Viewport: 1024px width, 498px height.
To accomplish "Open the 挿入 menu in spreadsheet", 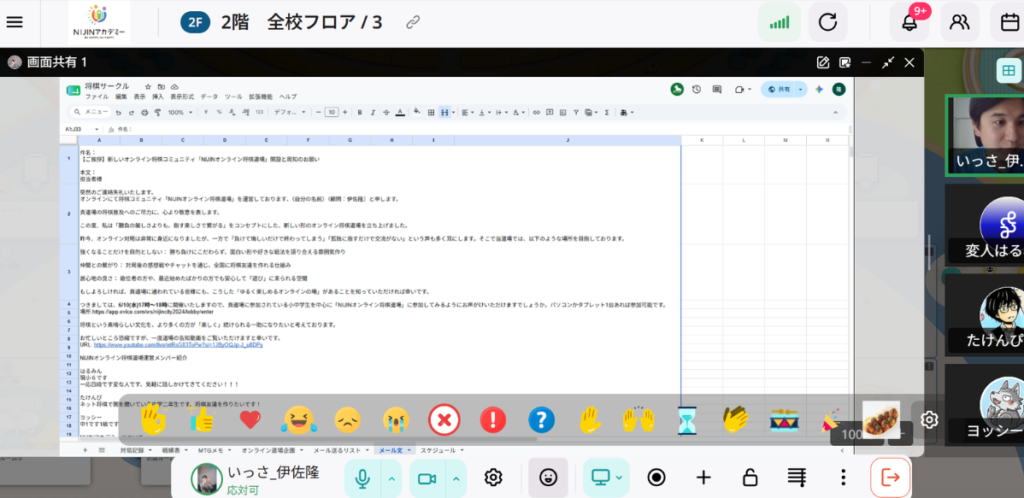I will (x=158, y=97).
